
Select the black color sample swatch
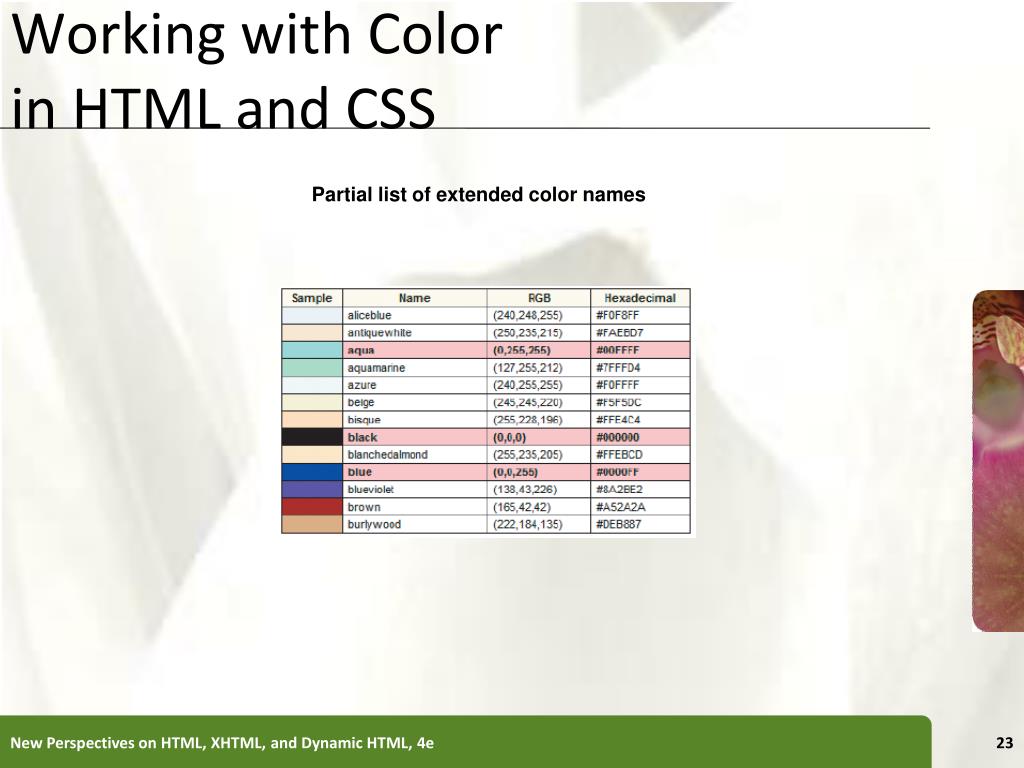[312, 437]
